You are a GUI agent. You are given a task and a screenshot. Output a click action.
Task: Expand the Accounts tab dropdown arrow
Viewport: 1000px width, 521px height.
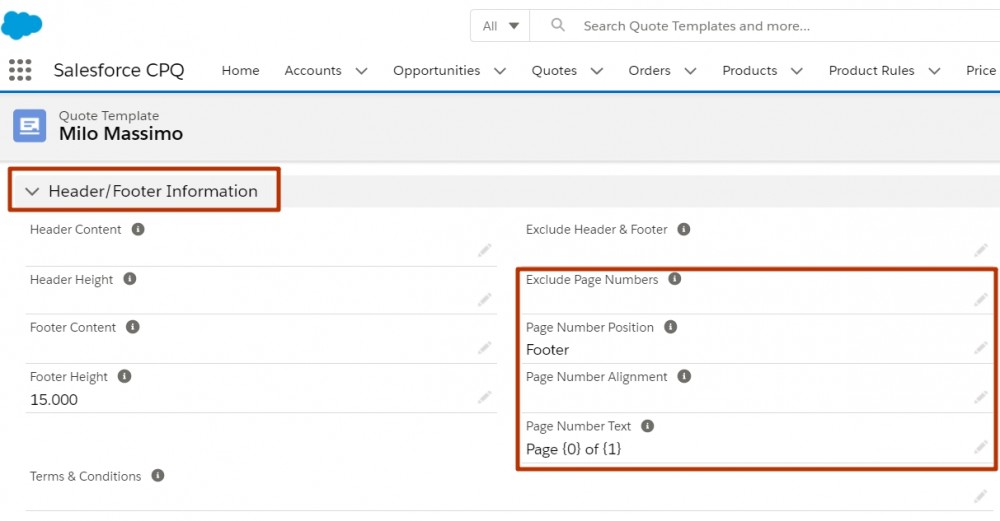pyautogui.click(x=362, y=71)
